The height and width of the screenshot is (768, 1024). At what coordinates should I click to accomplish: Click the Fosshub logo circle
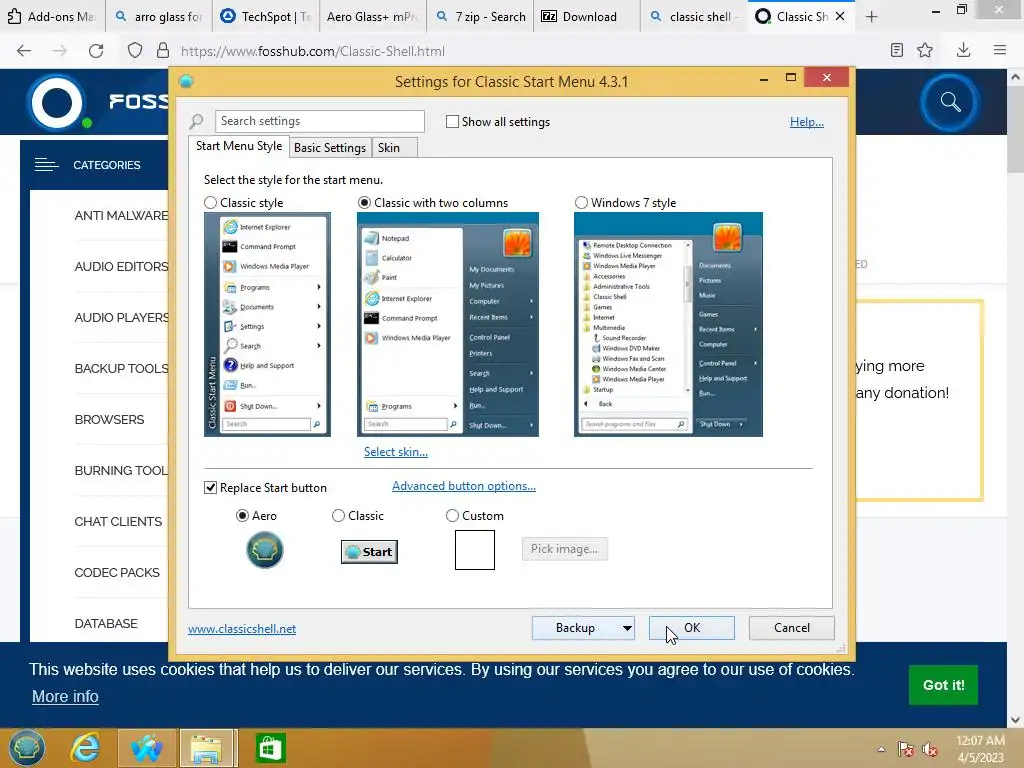click(x=57, y=103)
